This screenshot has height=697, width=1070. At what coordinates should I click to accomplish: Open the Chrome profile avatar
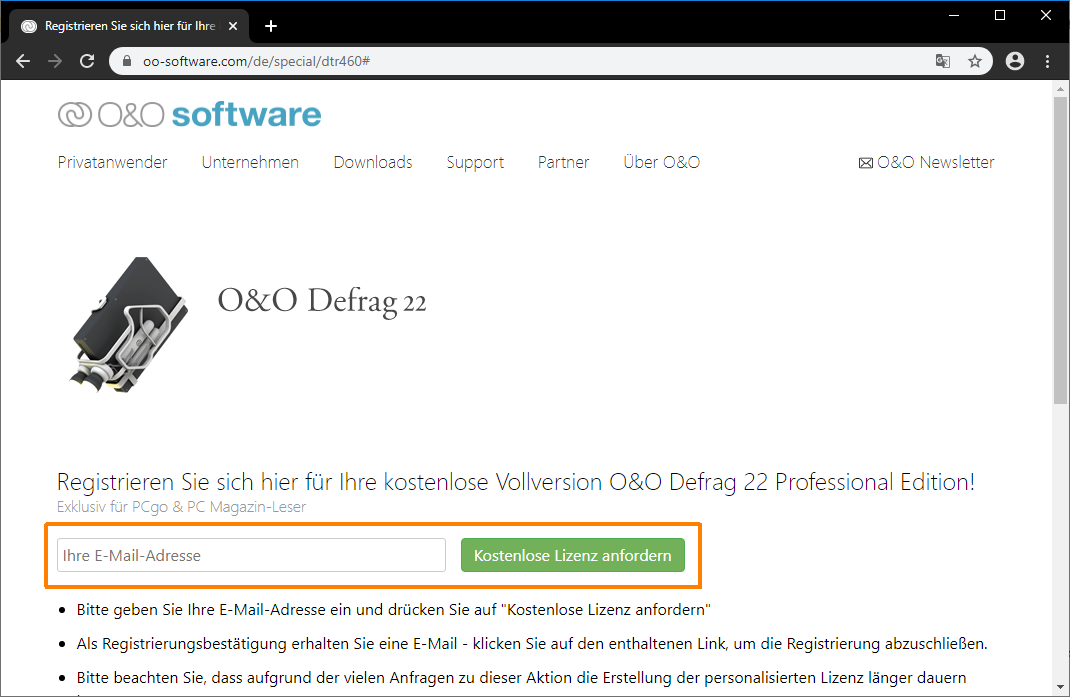[1015, 61]
